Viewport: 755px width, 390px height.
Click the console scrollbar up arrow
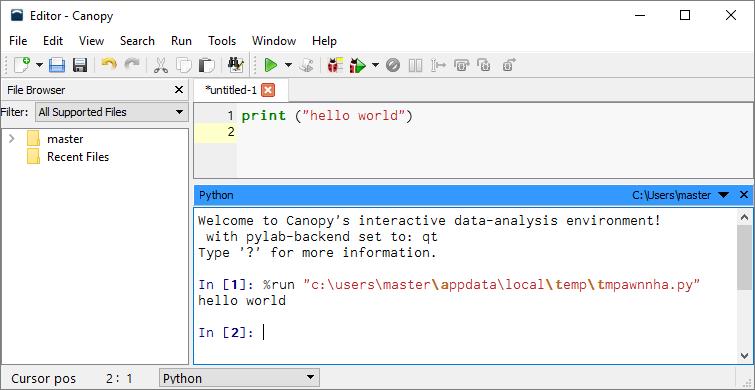tap(744, 217)
